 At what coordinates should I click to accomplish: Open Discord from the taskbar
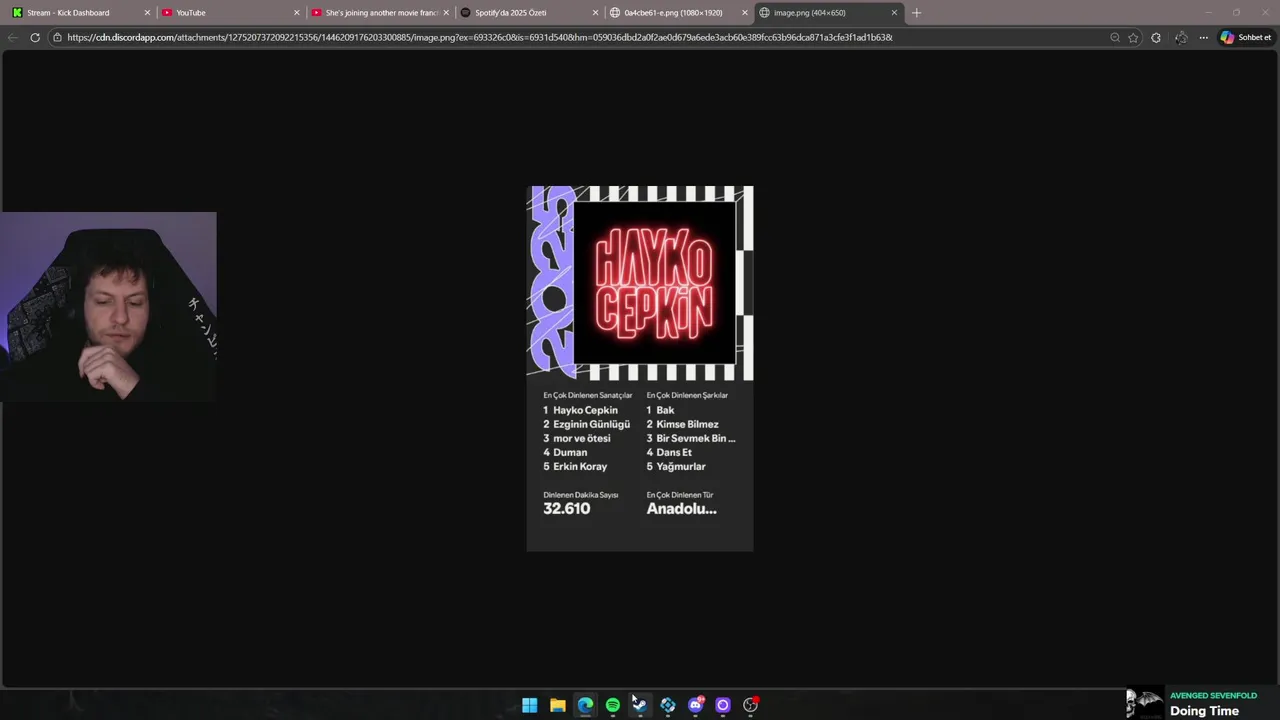pyautogui.click(x=696, y=705)
